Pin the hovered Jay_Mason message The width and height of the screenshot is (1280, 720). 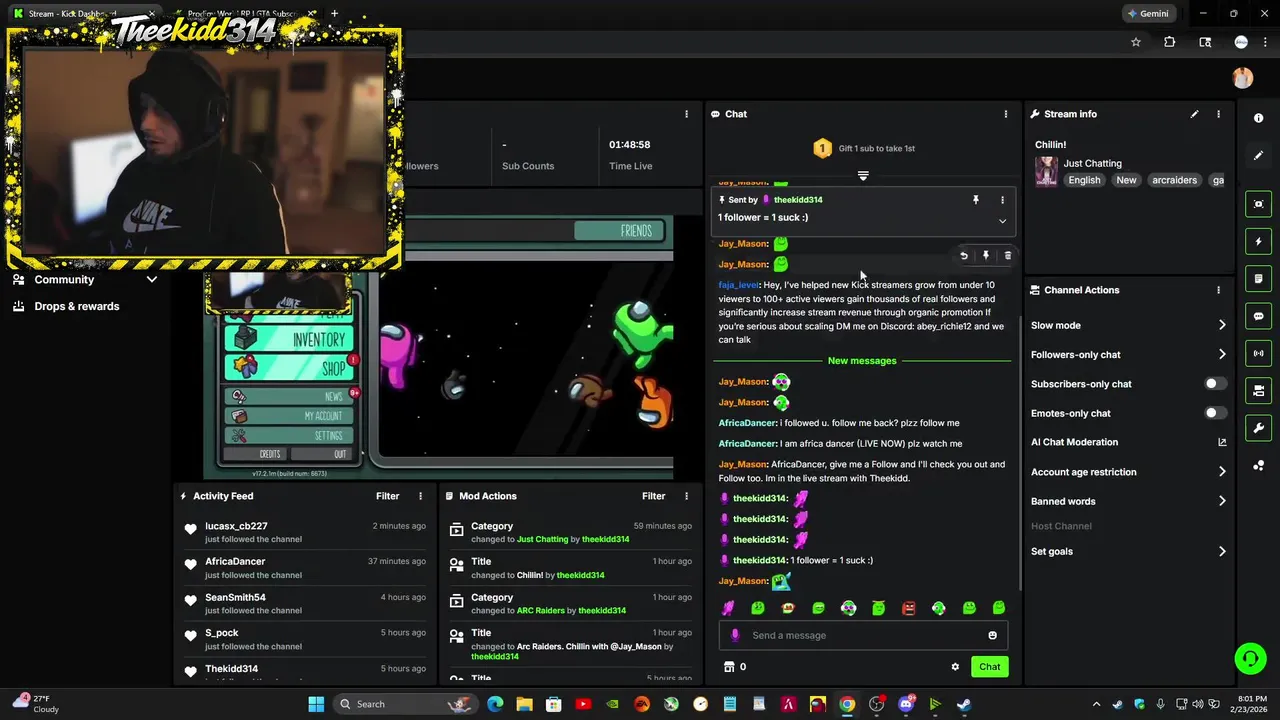coord(986,256)
